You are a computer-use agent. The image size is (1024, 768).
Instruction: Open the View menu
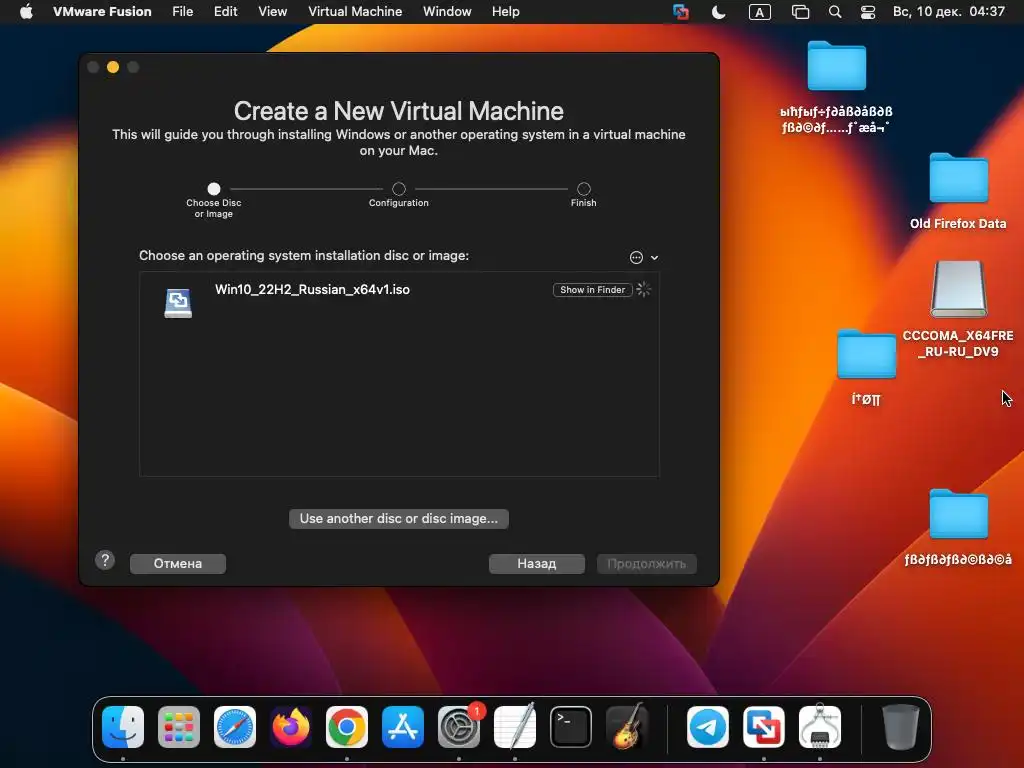coord(272,12)
